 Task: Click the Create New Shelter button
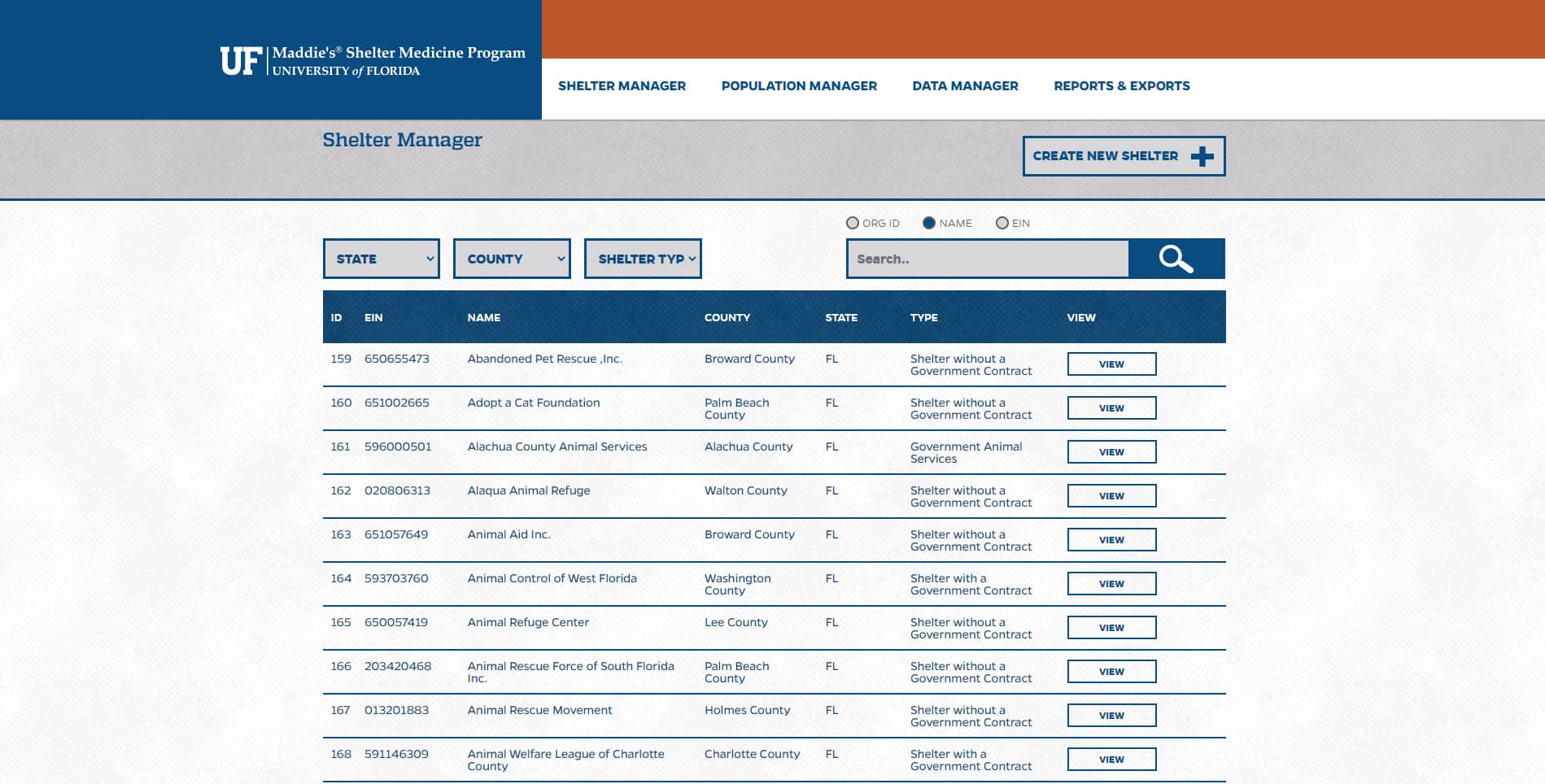[x=1124, y=156]
